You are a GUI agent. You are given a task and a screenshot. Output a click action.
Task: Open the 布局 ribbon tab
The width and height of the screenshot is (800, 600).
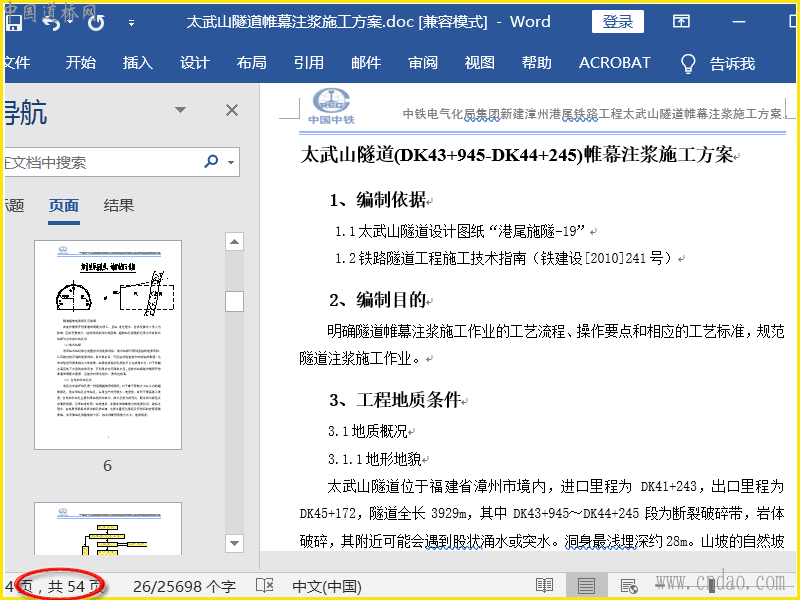pyautogui.click(x=251, y=63)
